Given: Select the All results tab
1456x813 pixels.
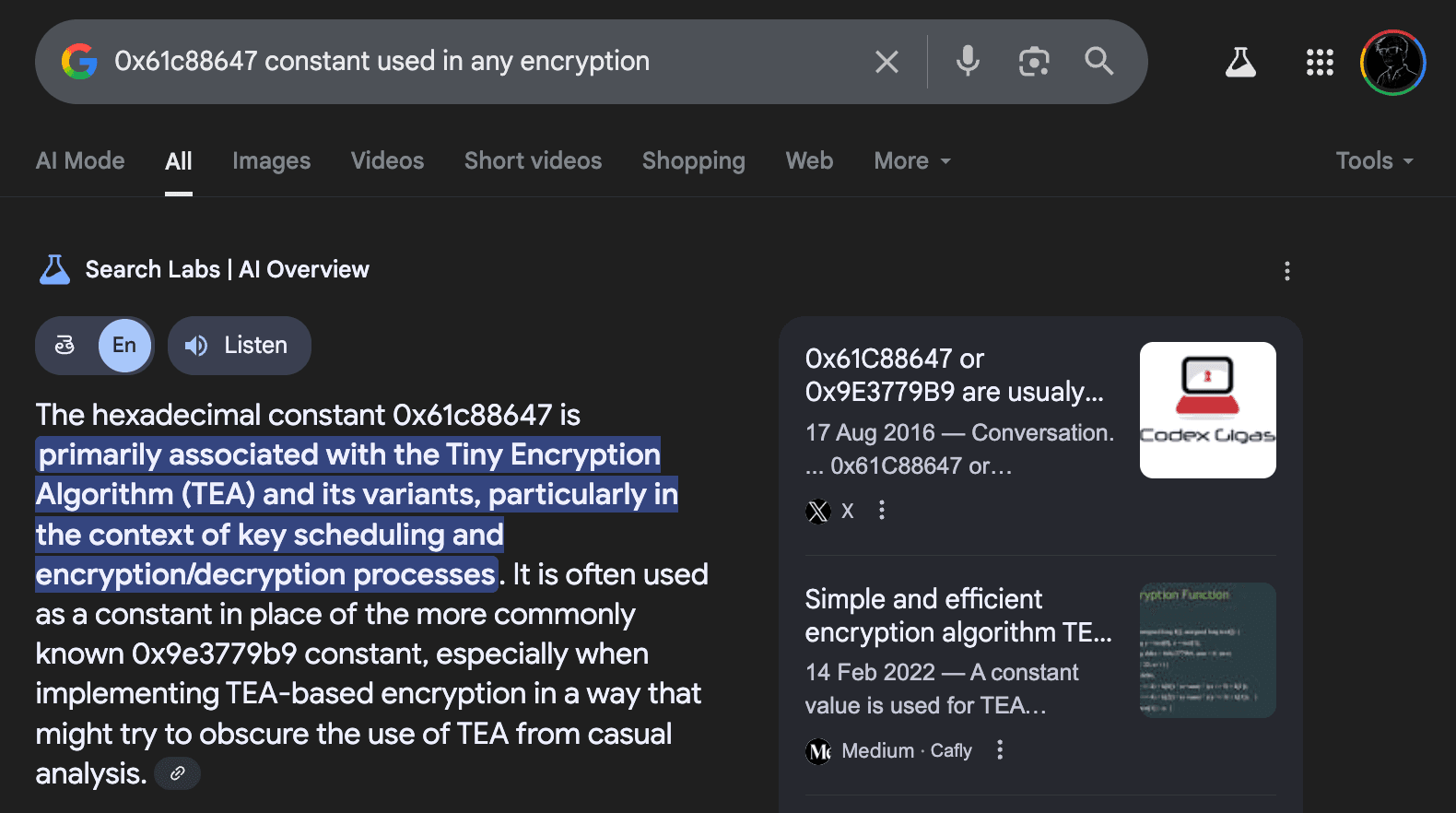Looking at the screenshot, I should pos(179,160).
